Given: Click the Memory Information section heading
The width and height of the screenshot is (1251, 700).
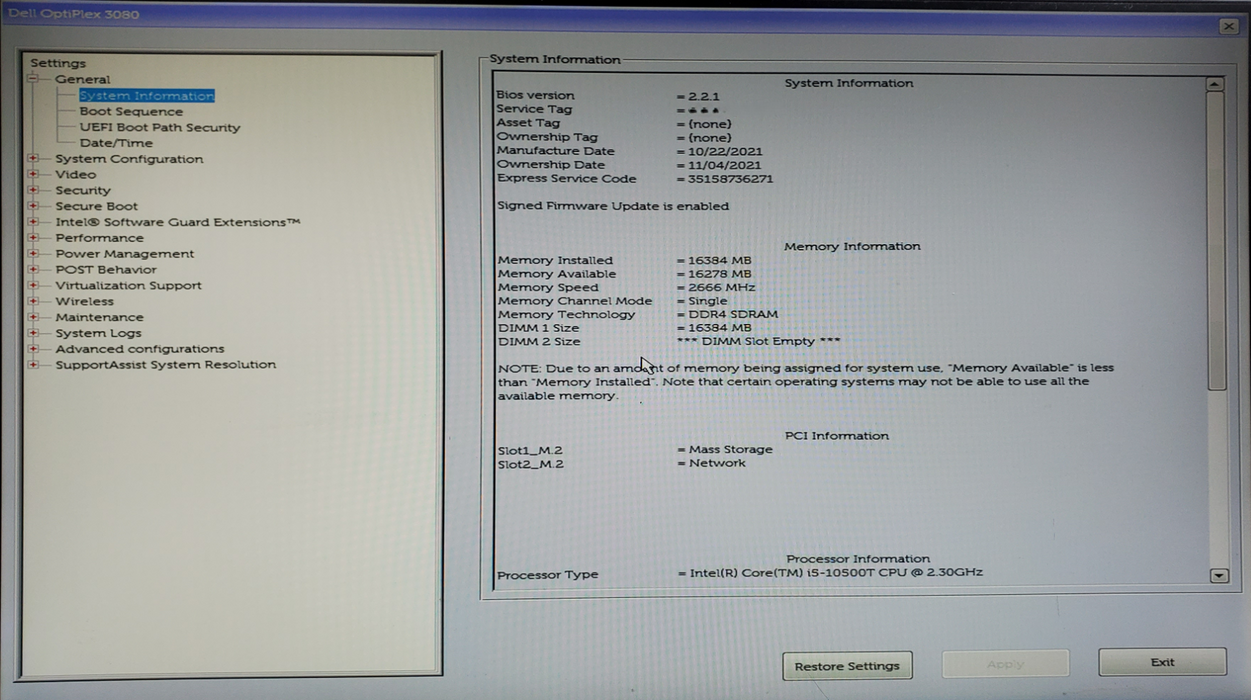Looking at the screenshot, I should tap(852, 246).
